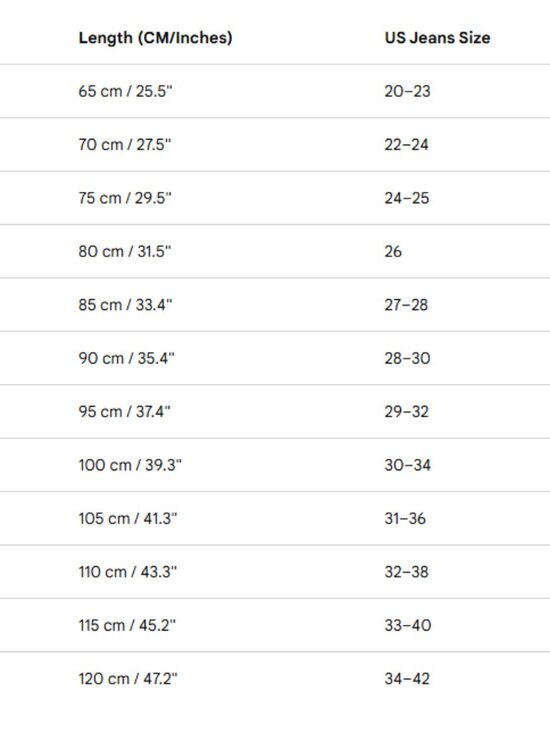Viewport: 550px width, 733px height.
Task: Click the jeans size 26 cell
Action: click(393, 252)
